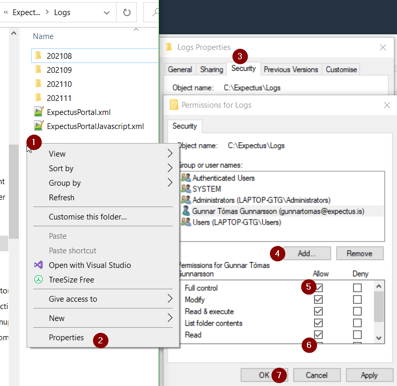Tick Allow for Modify
The width and height of the screenshot is (397, 386).
(318, 299)
